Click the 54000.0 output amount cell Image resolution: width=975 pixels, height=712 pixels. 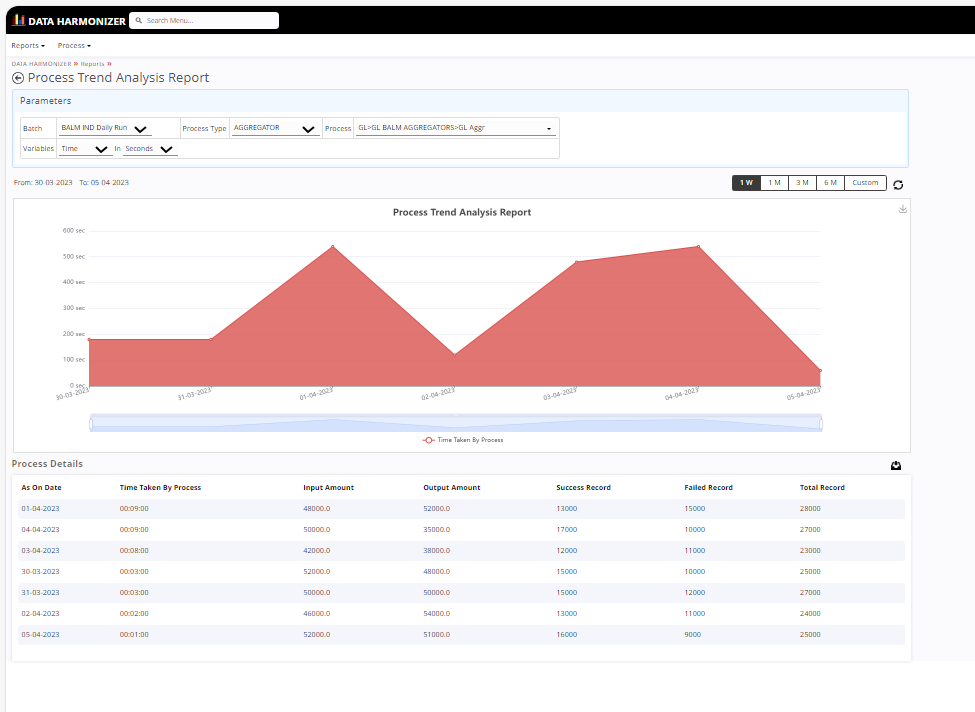click(x=437, y=613)
